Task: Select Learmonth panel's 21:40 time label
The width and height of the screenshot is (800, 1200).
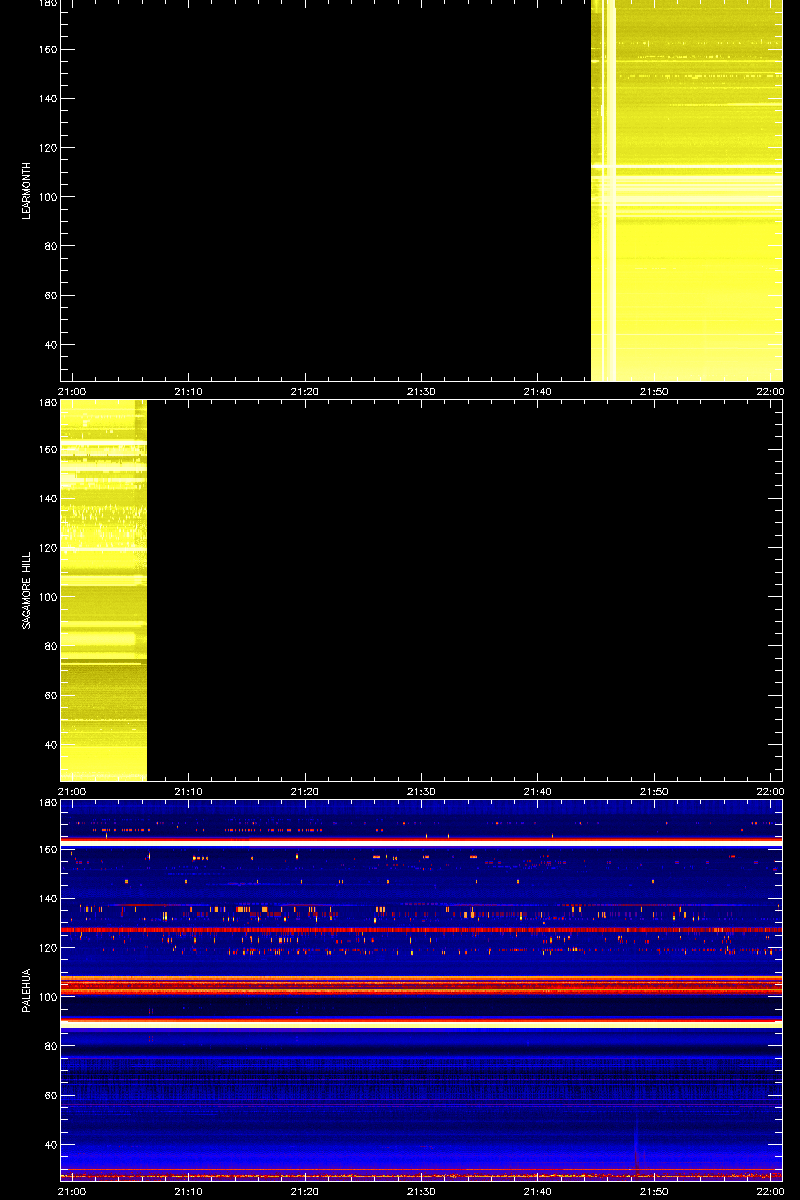Action: coord(538,391)
